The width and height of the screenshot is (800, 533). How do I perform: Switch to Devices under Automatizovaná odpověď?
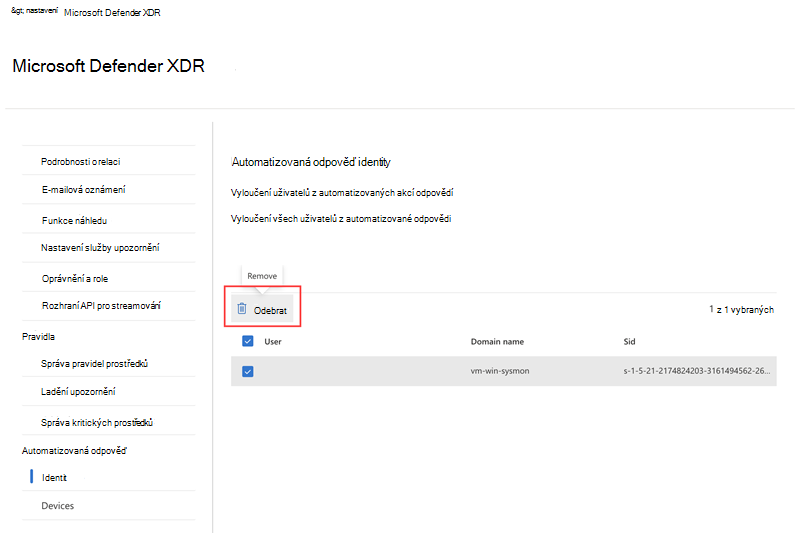58,505
